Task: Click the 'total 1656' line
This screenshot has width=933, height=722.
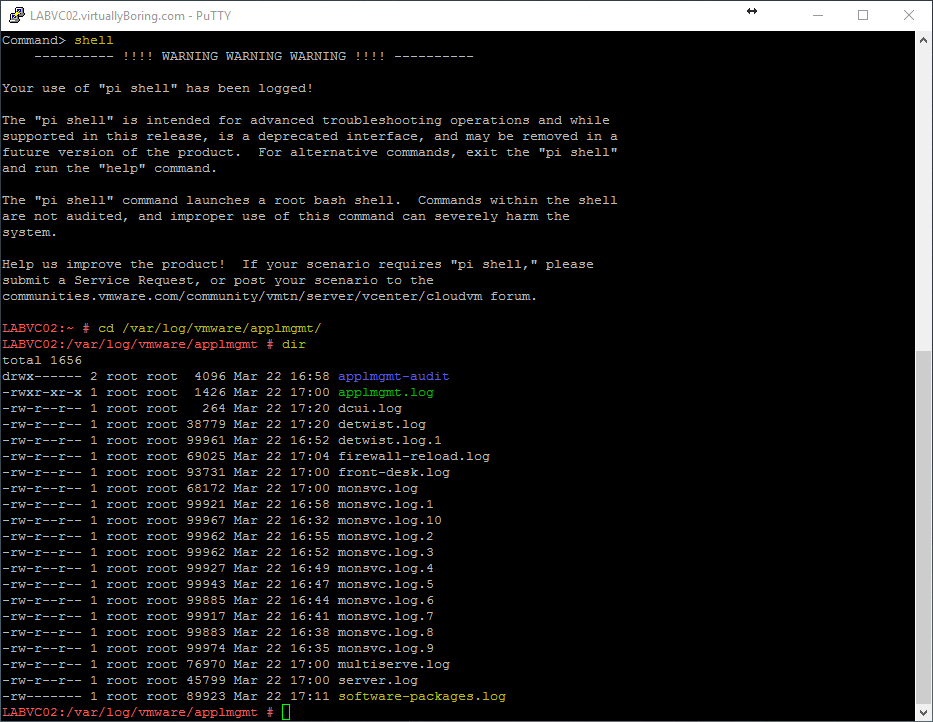Action: coord(42,361)
